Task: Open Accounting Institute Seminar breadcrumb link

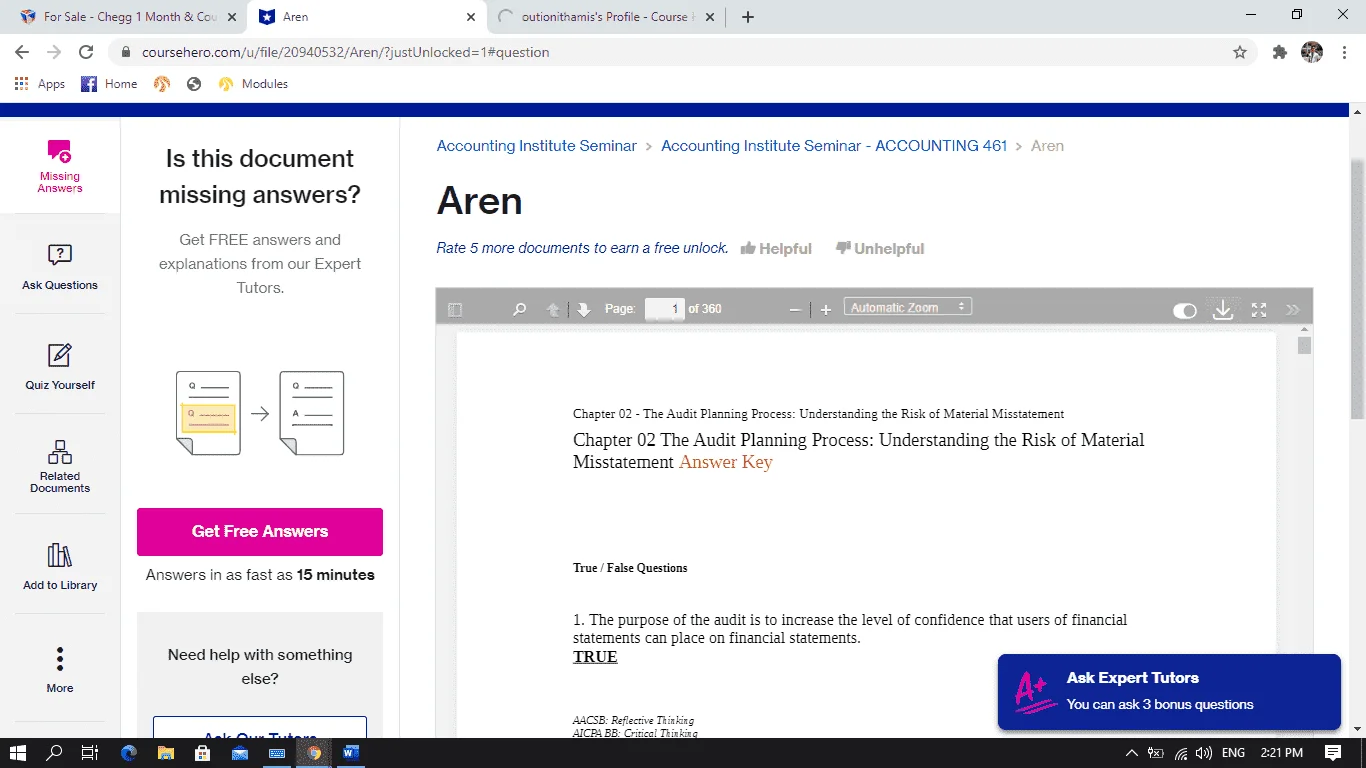Action: click(536, 146)
